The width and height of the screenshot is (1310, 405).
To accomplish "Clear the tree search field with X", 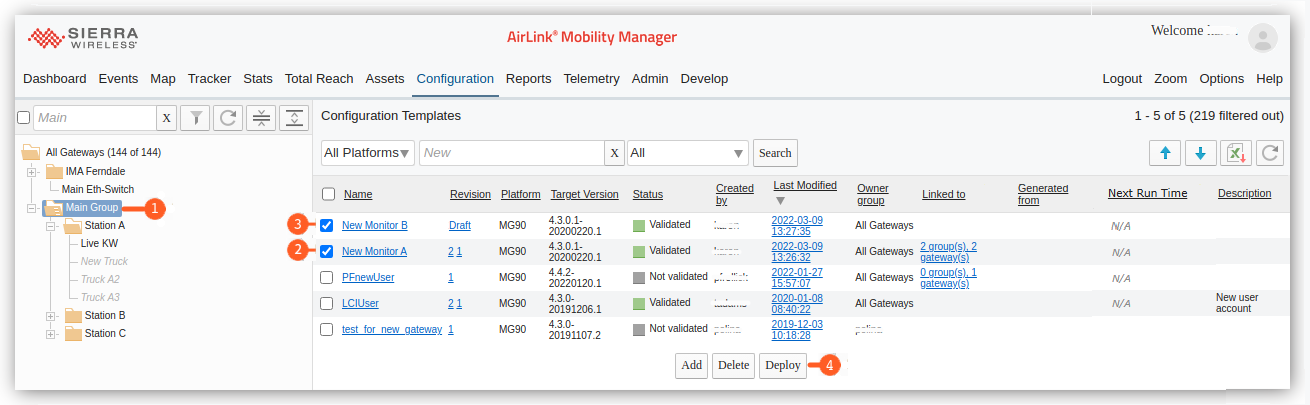I will tap(167, 118).
